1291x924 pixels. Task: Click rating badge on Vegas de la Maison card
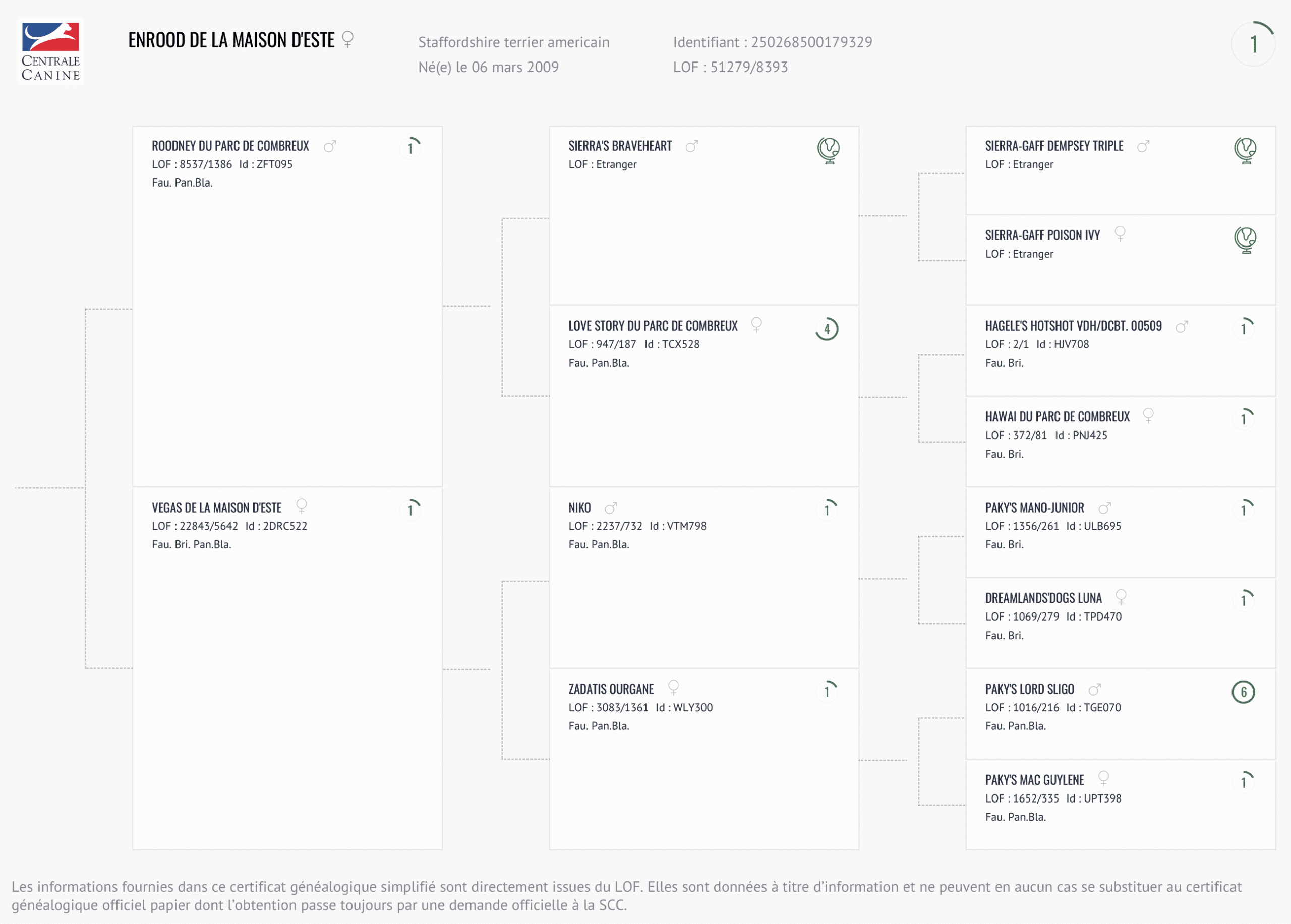pyautogui.click(x=410, y=510)
